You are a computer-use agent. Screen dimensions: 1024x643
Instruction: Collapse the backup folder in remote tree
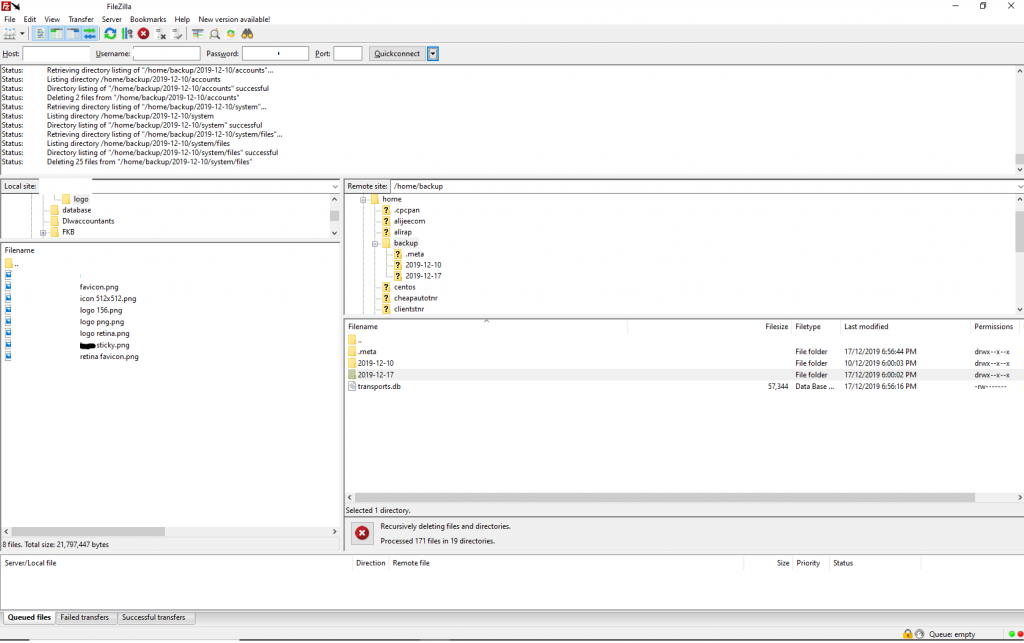click(377, 242)
